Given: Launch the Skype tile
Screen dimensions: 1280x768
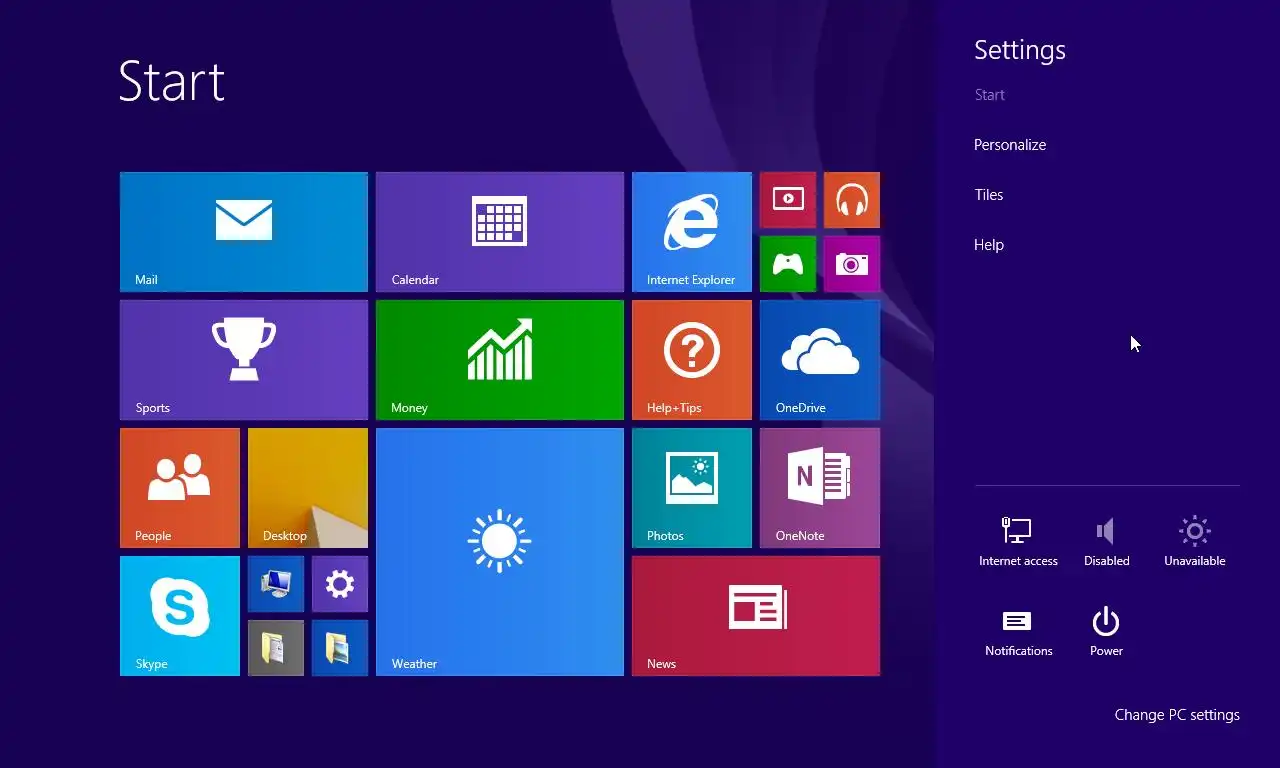Looking at the screenshot, I should [x=180, y=616].
